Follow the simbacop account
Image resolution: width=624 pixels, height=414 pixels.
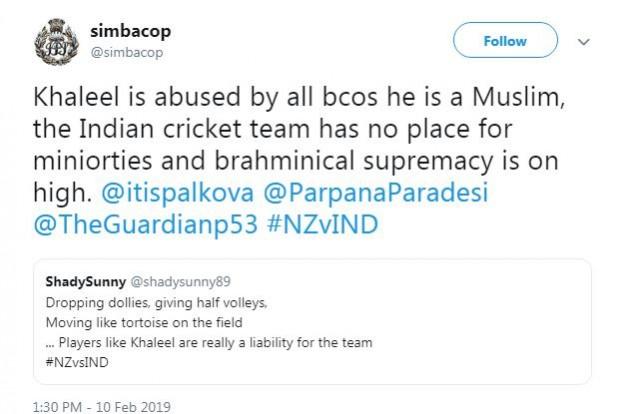click(505, 40)
